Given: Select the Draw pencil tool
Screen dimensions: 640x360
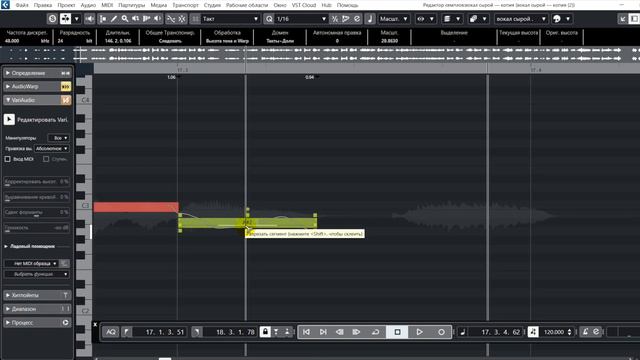Looking at the screenshot, I should point(114,19).
